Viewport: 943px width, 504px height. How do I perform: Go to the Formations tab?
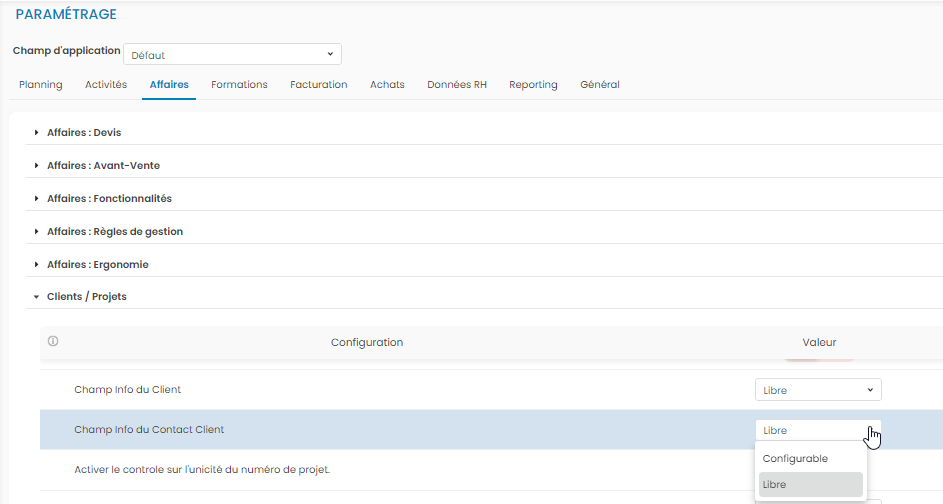coord(239,85)
